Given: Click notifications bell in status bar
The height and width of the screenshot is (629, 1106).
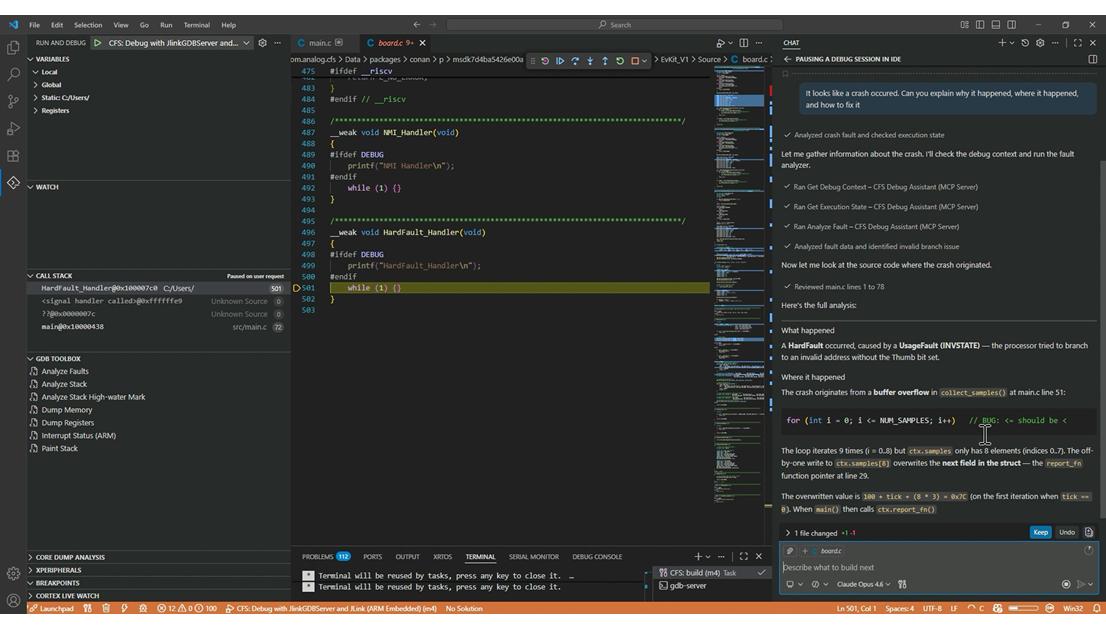Looking at the screenshot, I should point(1096,608).
